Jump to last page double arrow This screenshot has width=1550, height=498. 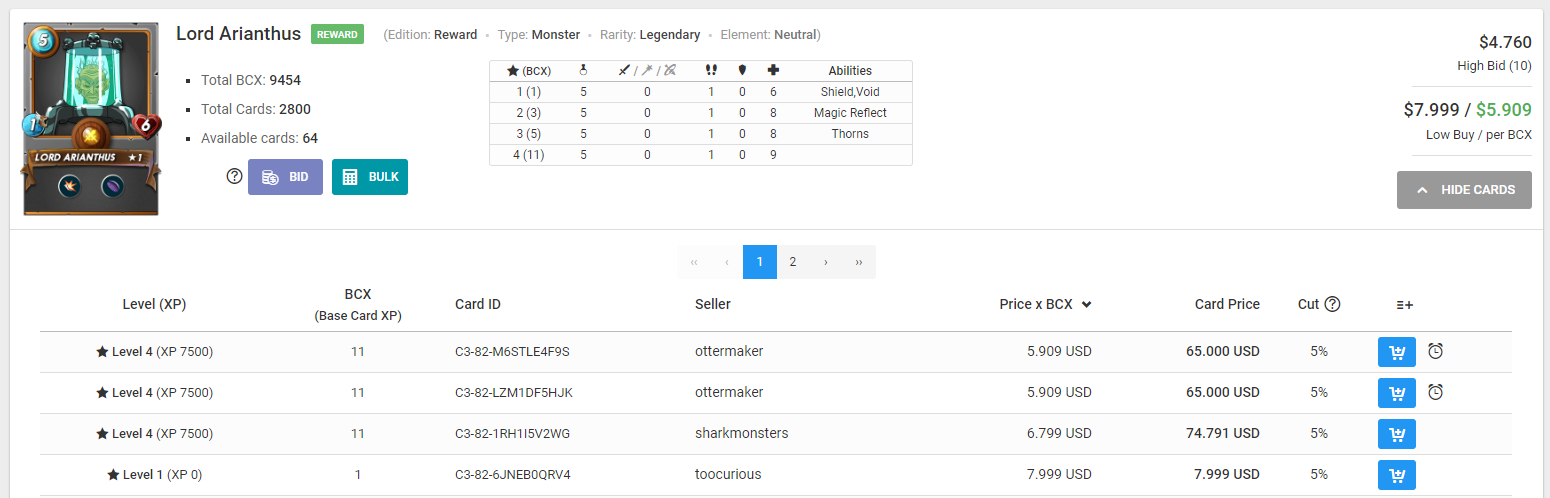(859, 262)
